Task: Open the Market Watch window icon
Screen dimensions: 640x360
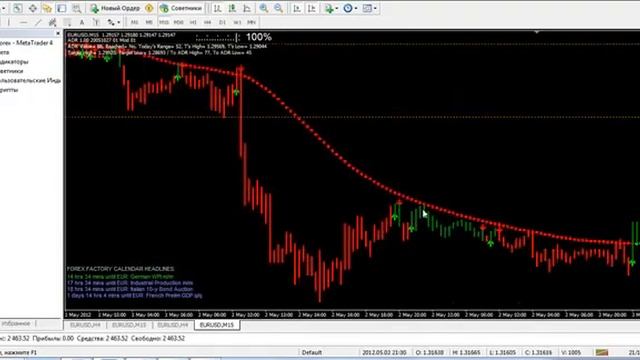Action: pyautogui.click(x=18, y=8)
